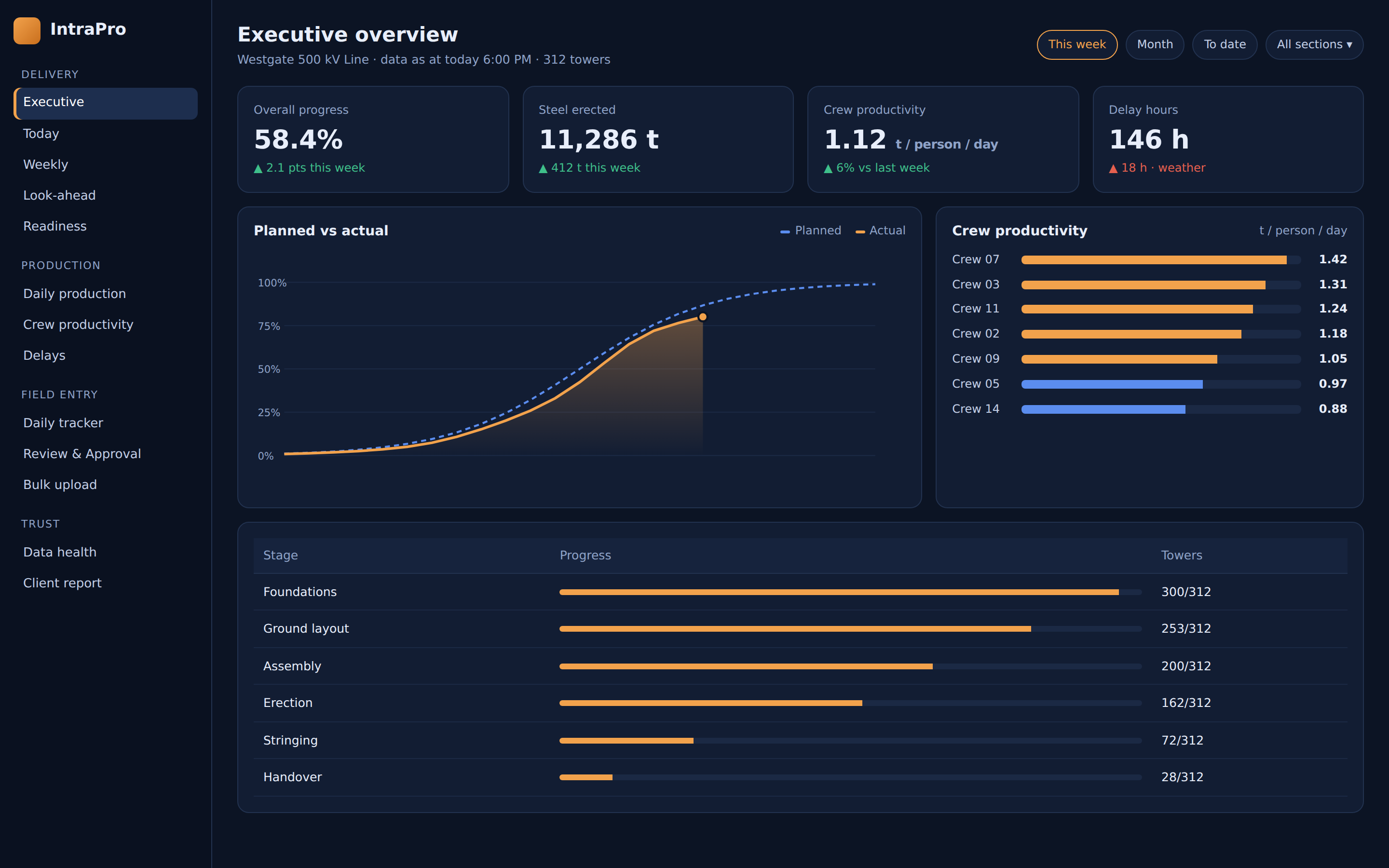This screenshot has width=1389, height=868.
Task: Click the 412 t this week indicator
Action: [589, 168]
